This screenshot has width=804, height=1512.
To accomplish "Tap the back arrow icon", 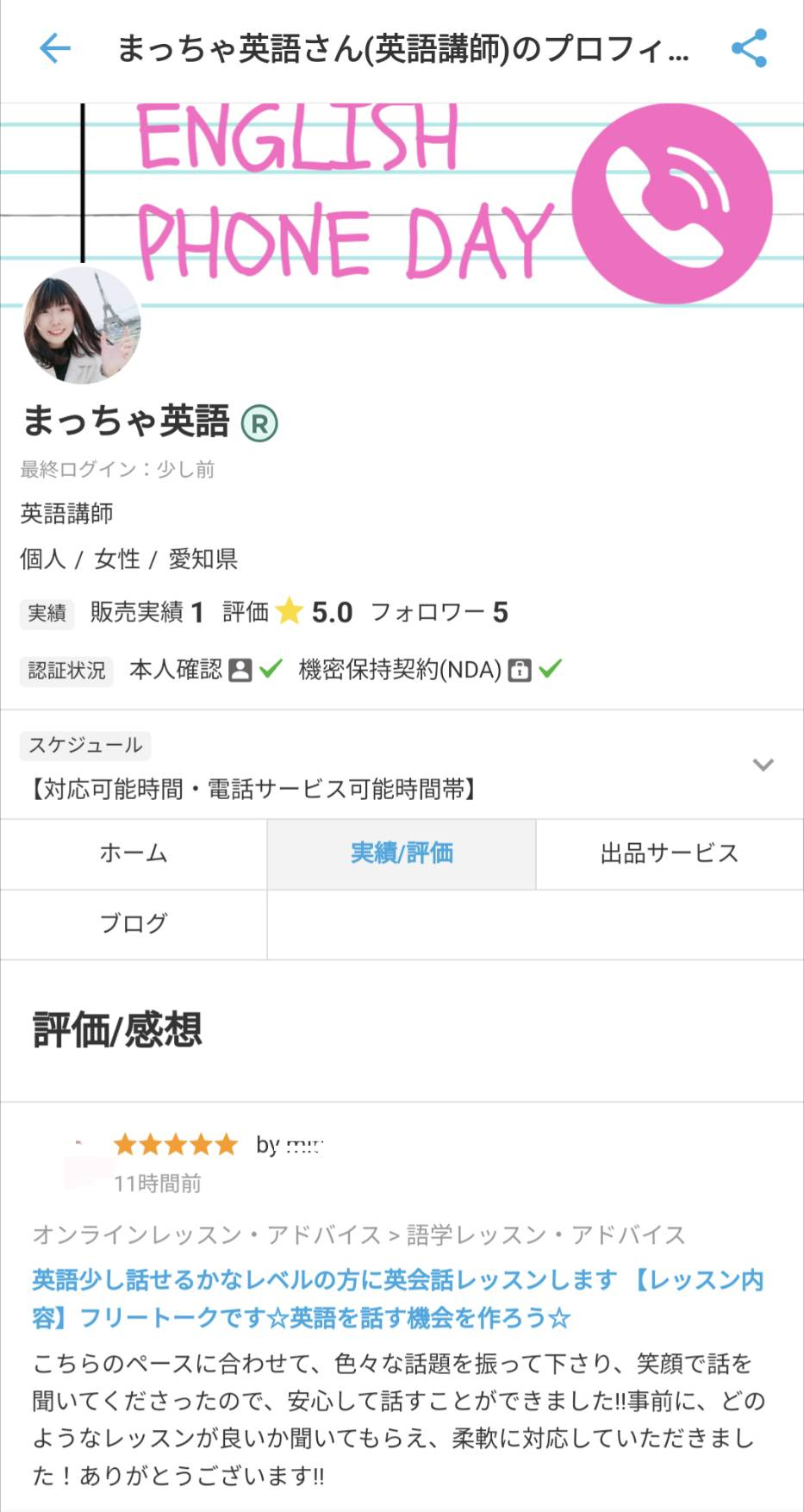I will (54, 48).
